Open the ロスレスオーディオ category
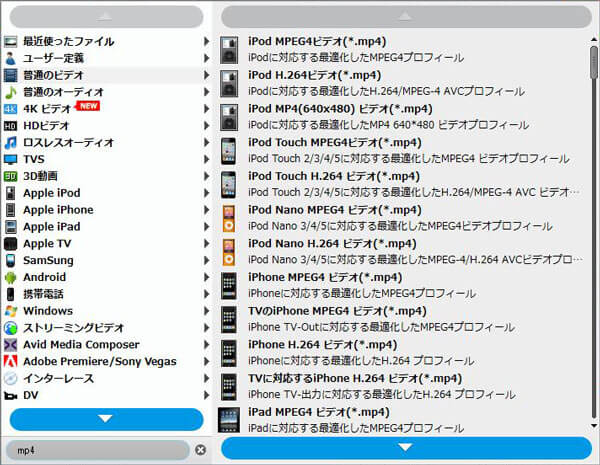The image size is (600, 465). (106, 142)
